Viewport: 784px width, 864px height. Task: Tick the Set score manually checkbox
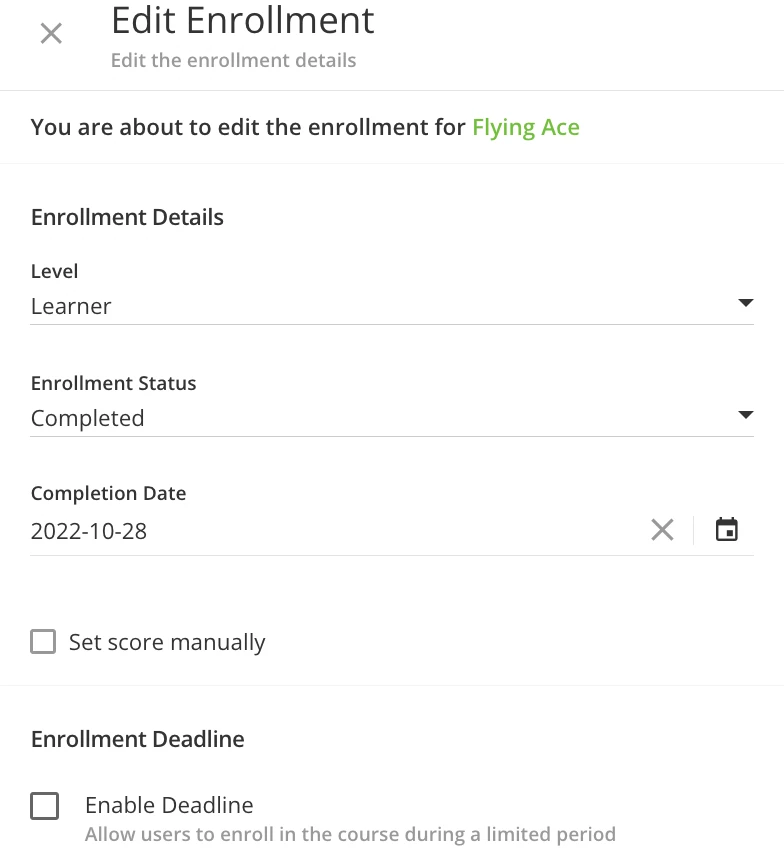pyautogui.click(x=43, y=641)
